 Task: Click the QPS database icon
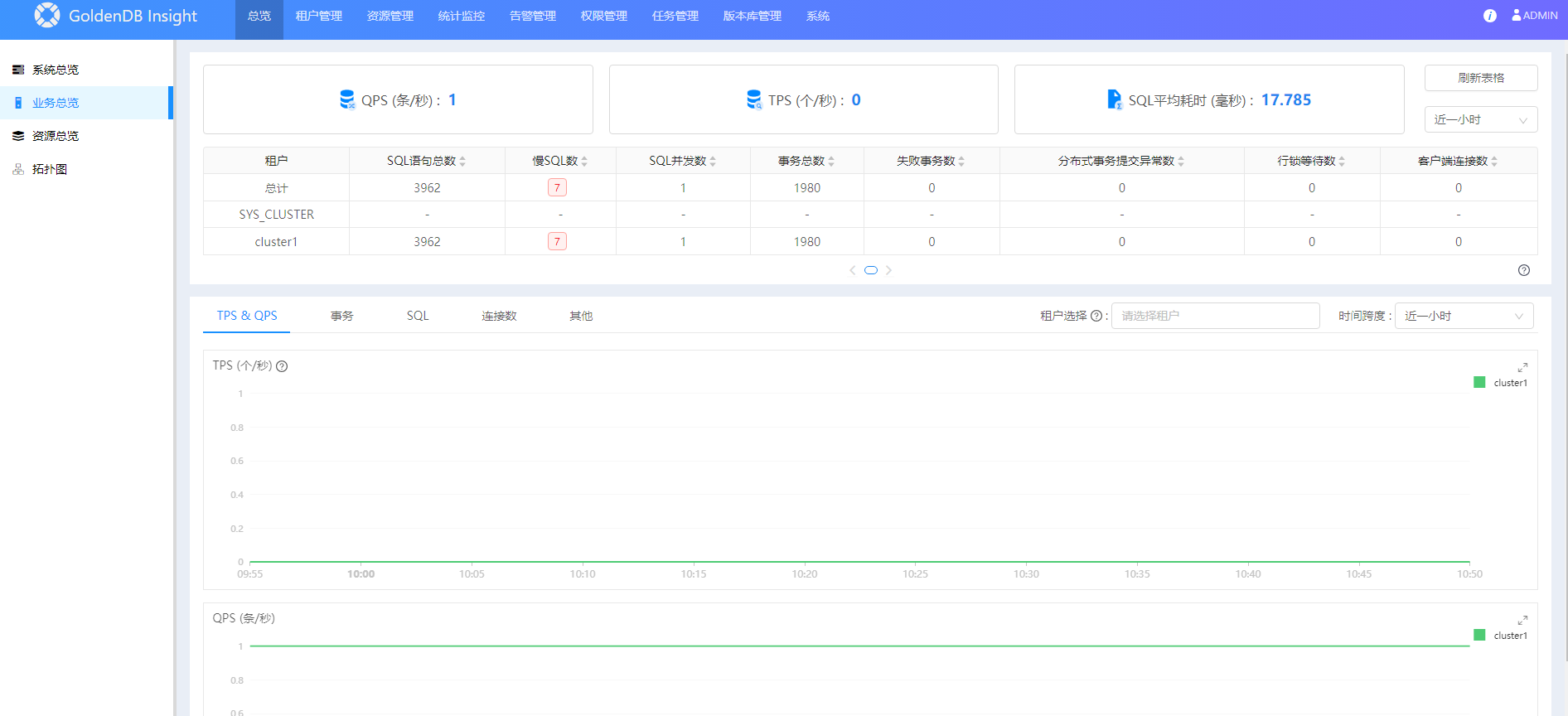[x=347, y=99]
